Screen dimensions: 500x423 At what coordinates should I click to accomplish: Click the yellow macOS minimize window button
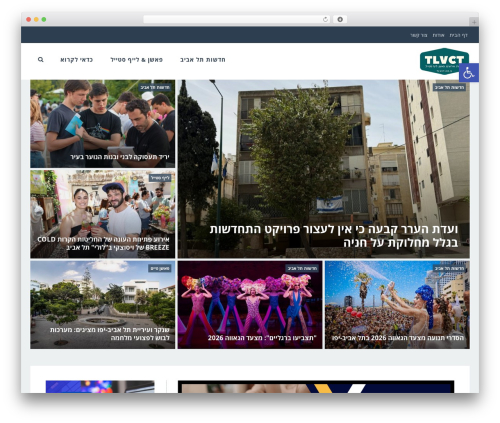[x=36, y=20]
